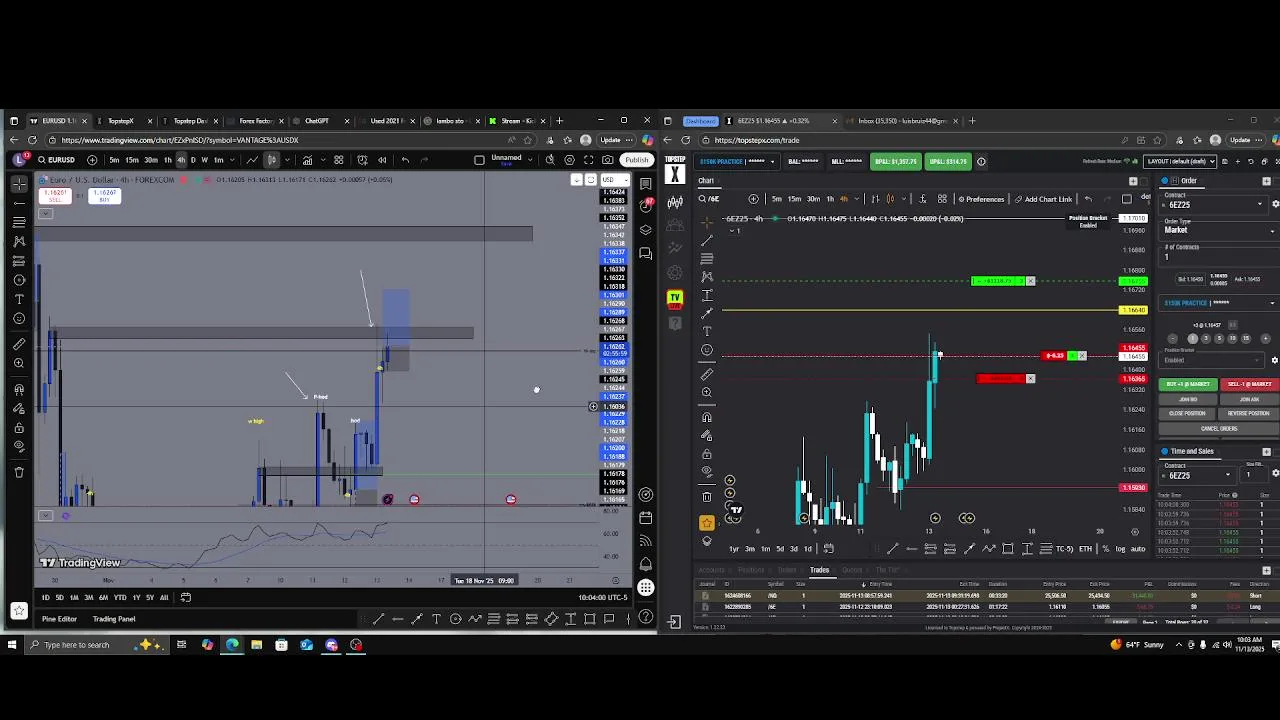The image size is (1280, 720).
Task: Click the compare or add symbol plus icon in TradingView
Action: coord(92,160)
